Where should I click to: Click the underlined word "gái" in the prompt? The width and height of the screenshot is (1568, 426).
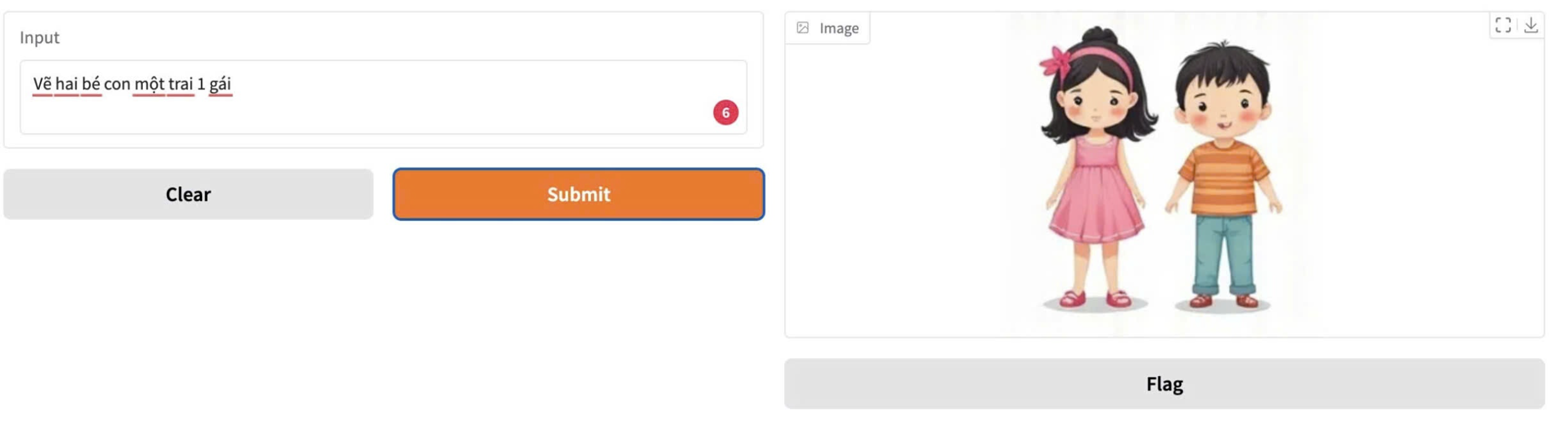coord(220,83)
